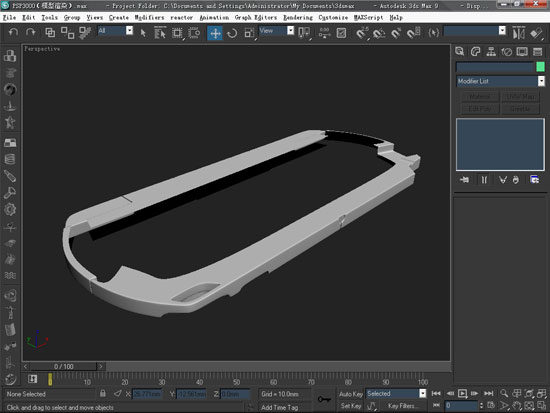Click the Align tool icon
550x413 pixels.
(x=536, y=33)
